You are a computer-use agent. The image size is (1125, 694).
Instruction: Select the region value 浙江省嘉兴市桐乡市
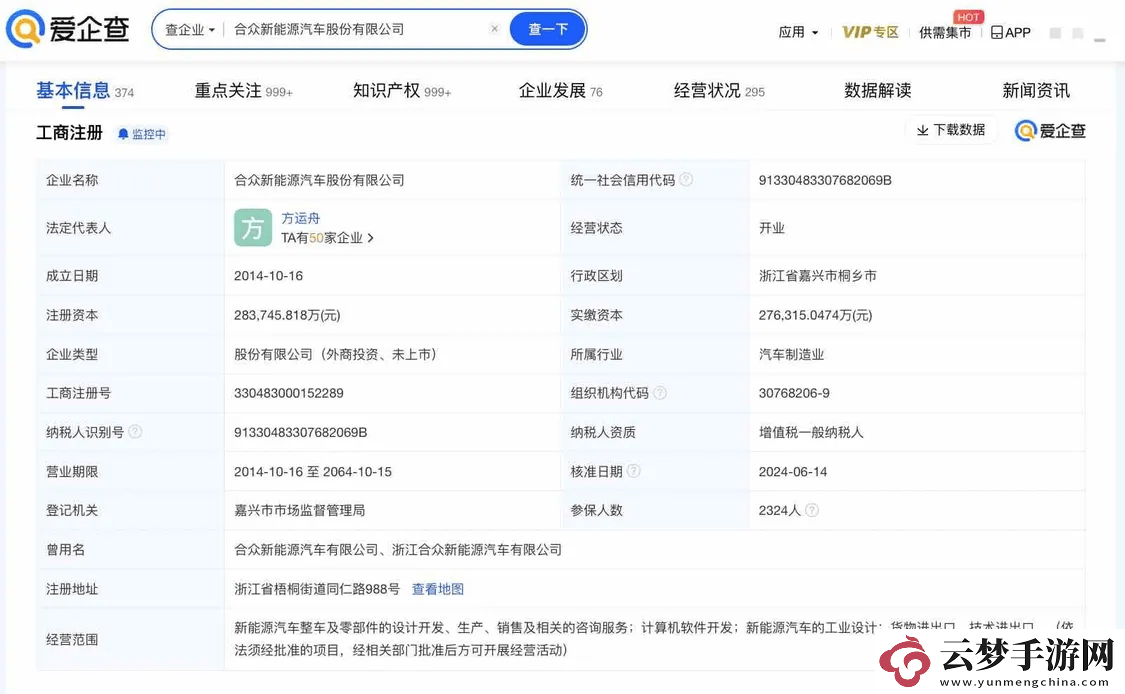(x=818, y=276)
